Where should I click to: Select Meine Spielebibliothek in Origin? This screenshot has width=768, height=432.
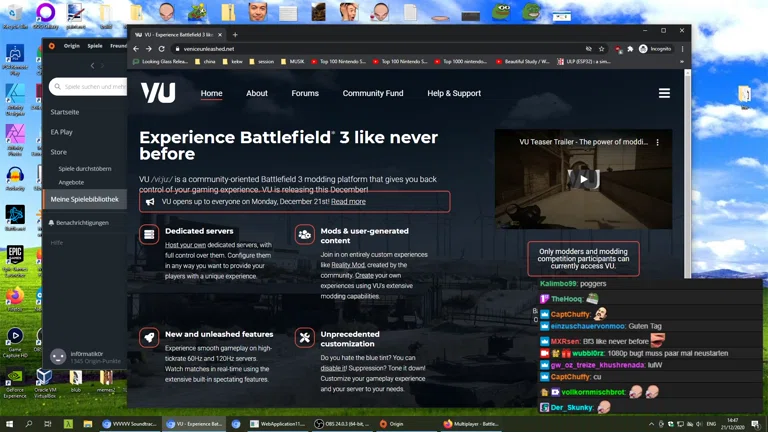(84, 199)
